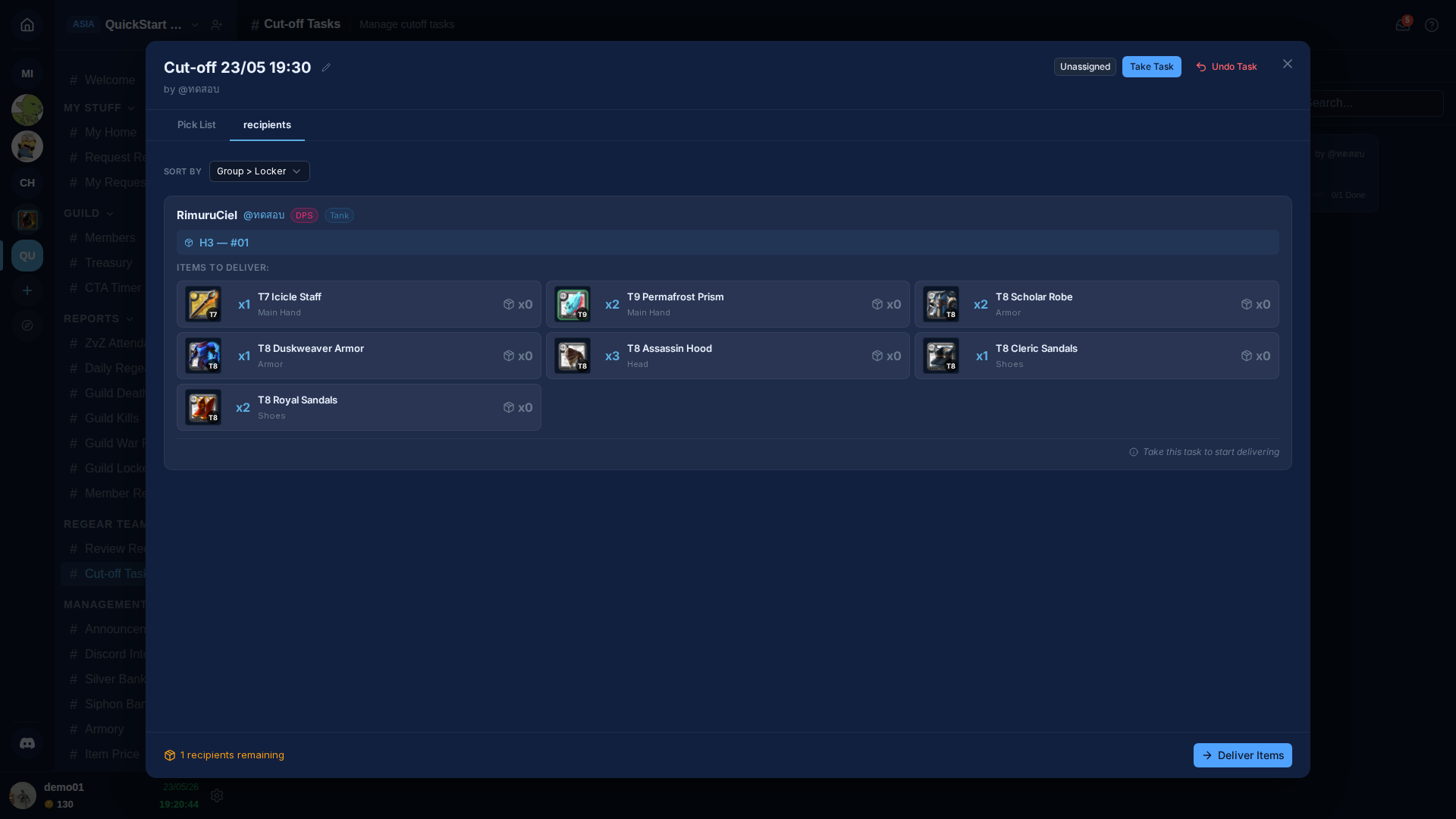The height and width of the screenshot is (819, 1456).
Task: Click stock box icon for T9 Permafrost Prism
Action: coord(877,304)
